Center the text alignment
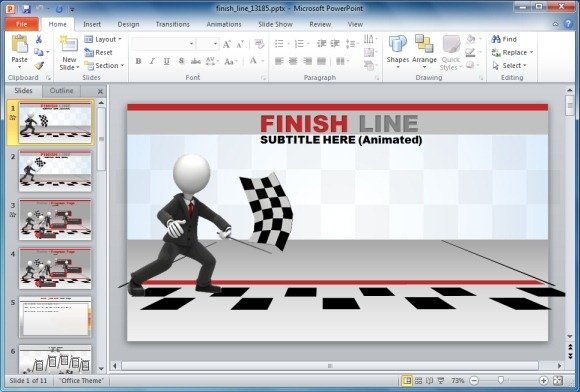This screenshot has height=392, width=580. (x=293, y=61)
